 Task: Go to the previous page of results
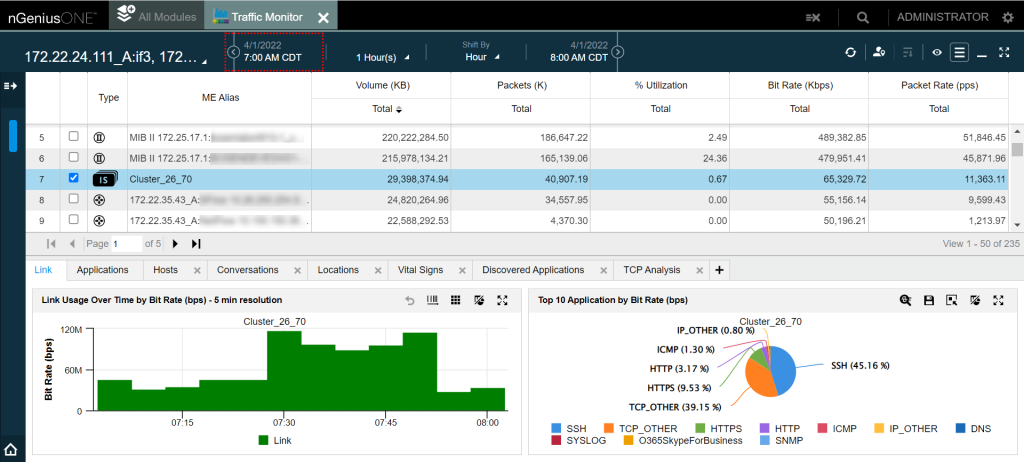(72, 244)
